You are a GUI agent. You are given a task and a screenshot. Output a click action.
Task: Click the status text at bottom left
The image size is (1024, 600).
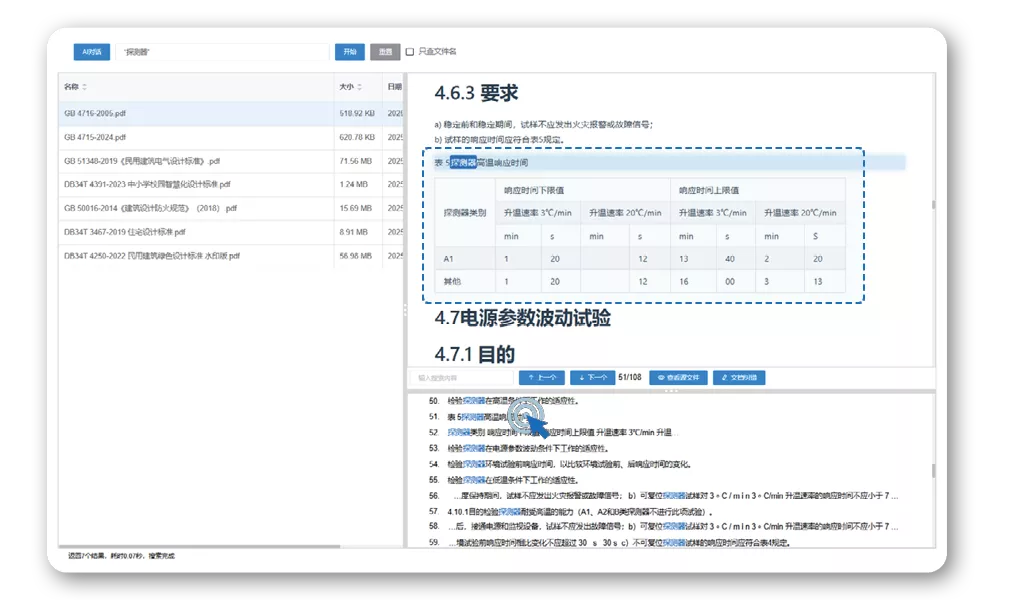click(x=121, y=556)
